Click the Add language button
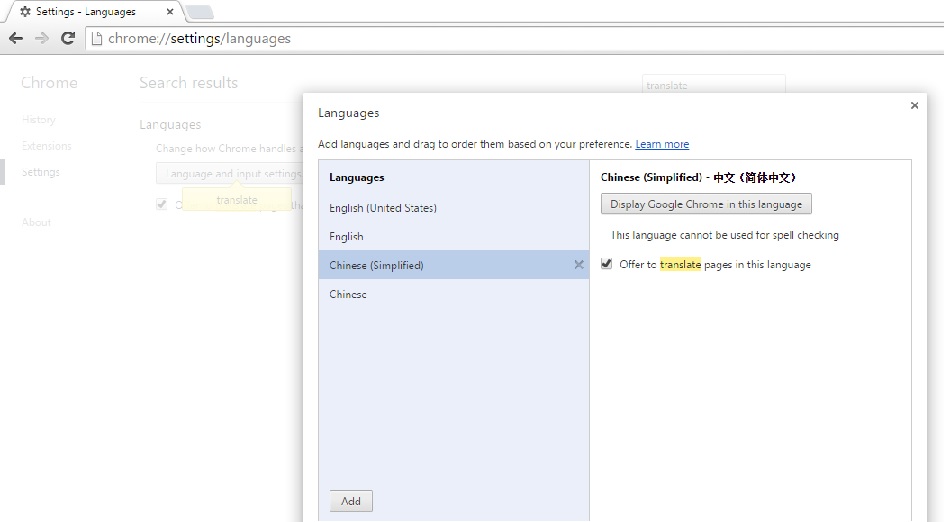This screenshot has width=944, height=522. 351,501
